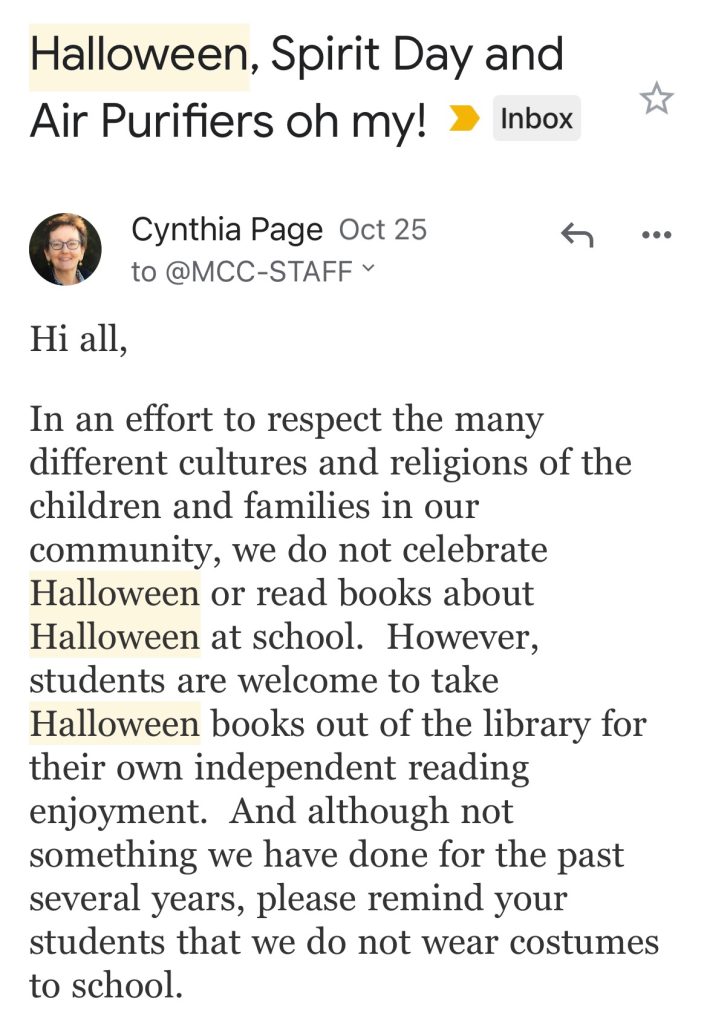Screen dimensions: 707x1024
Task: Click highlighted Halloween before "books out of"
Action: 114,724
